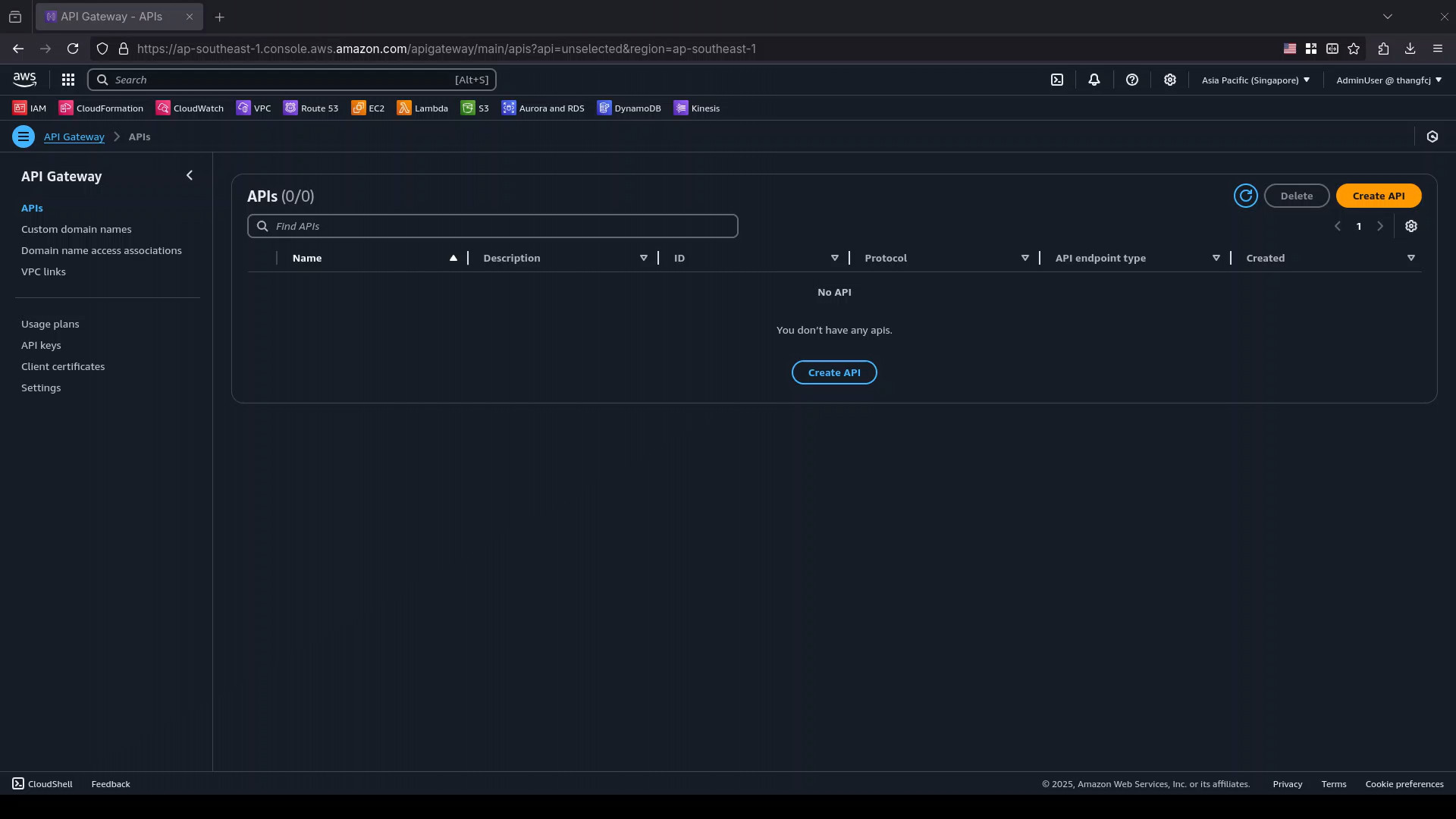Click the Delete button
The width and height of the screenshot is (1456, 819).
pos(1297,196)
